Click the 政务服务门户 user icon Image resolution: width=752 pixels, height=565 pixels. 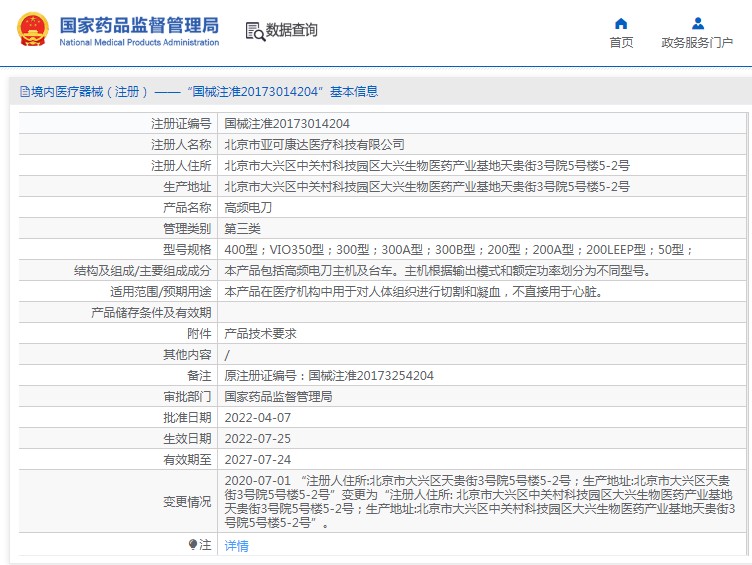(698, 24)
